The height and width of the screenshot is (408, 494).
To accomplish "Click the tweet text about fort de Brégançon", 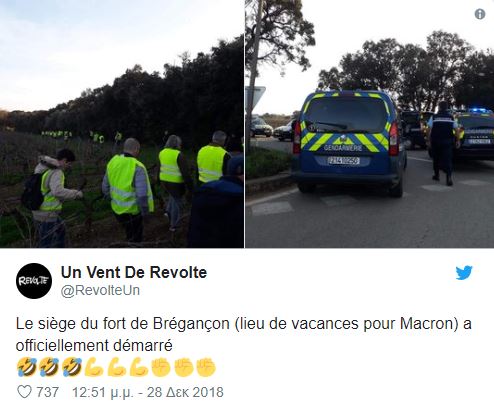I will tap(244, 334).
